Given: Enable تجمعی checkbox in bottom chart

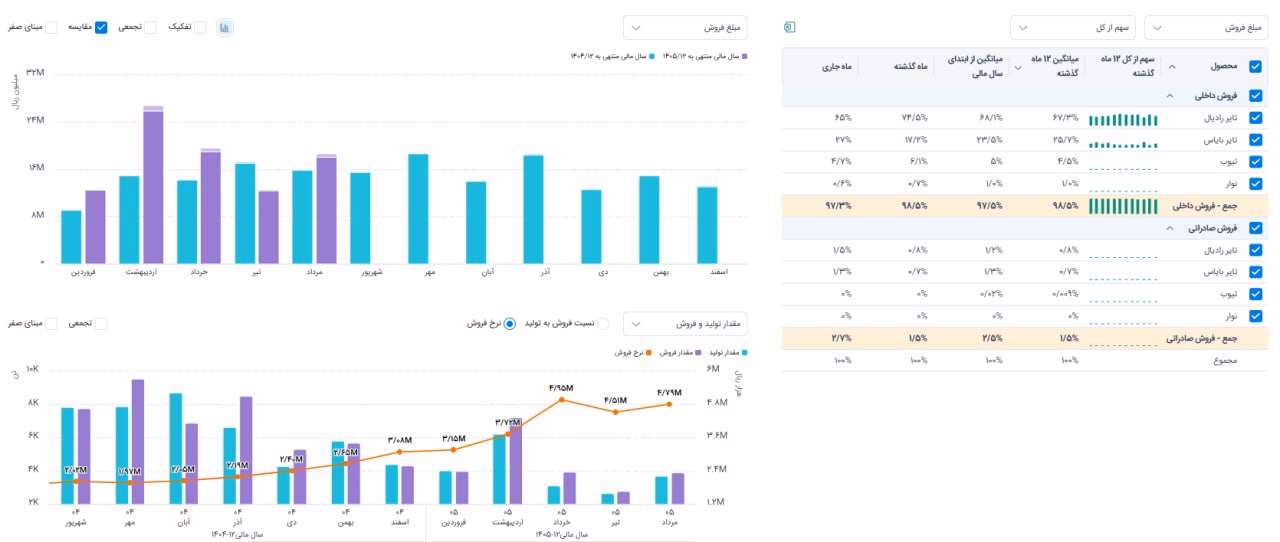Looking at the screenshot, I should (x=101, y=323).
